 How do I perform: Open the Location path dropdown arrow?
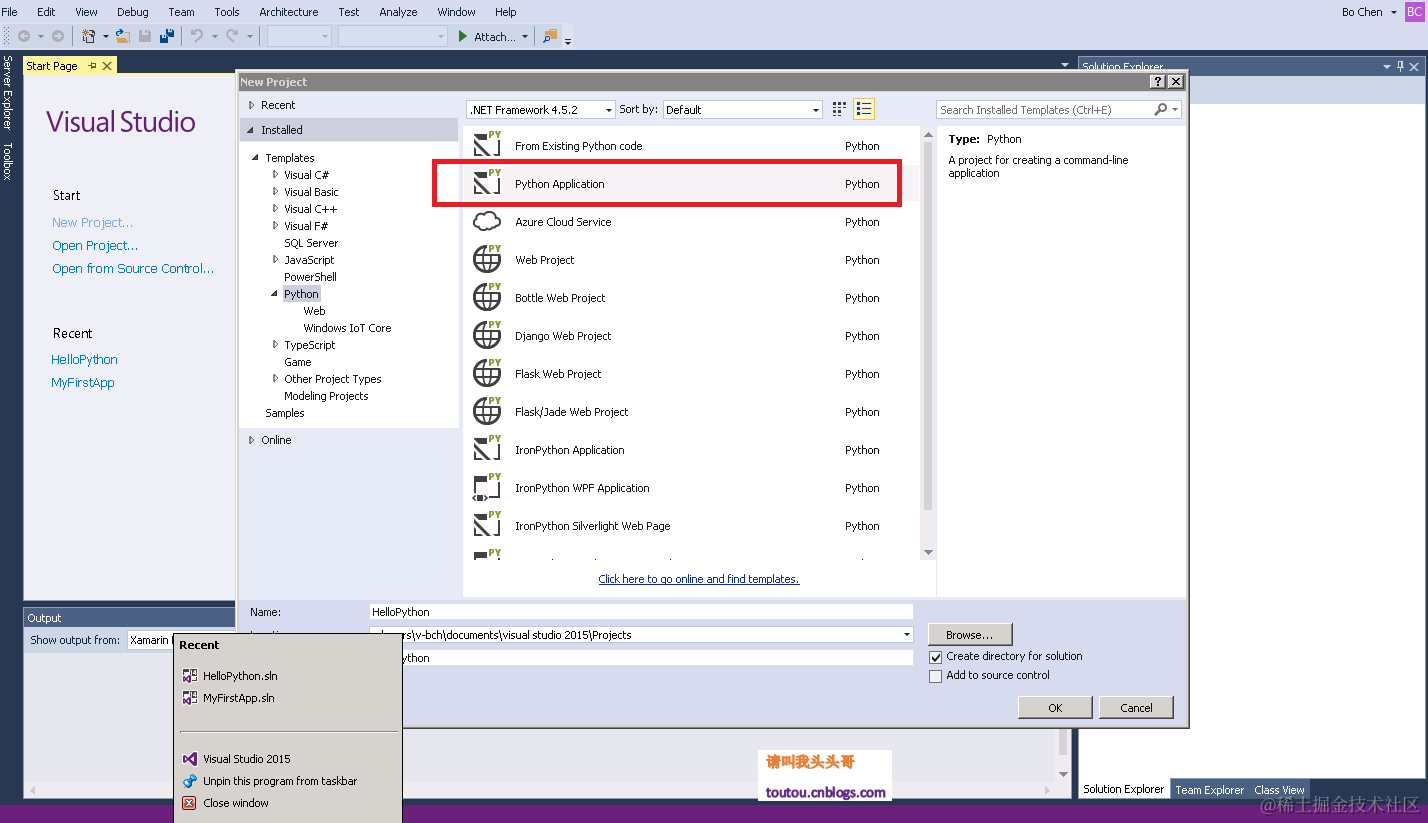pyautogui.click(x=907, y=635)
